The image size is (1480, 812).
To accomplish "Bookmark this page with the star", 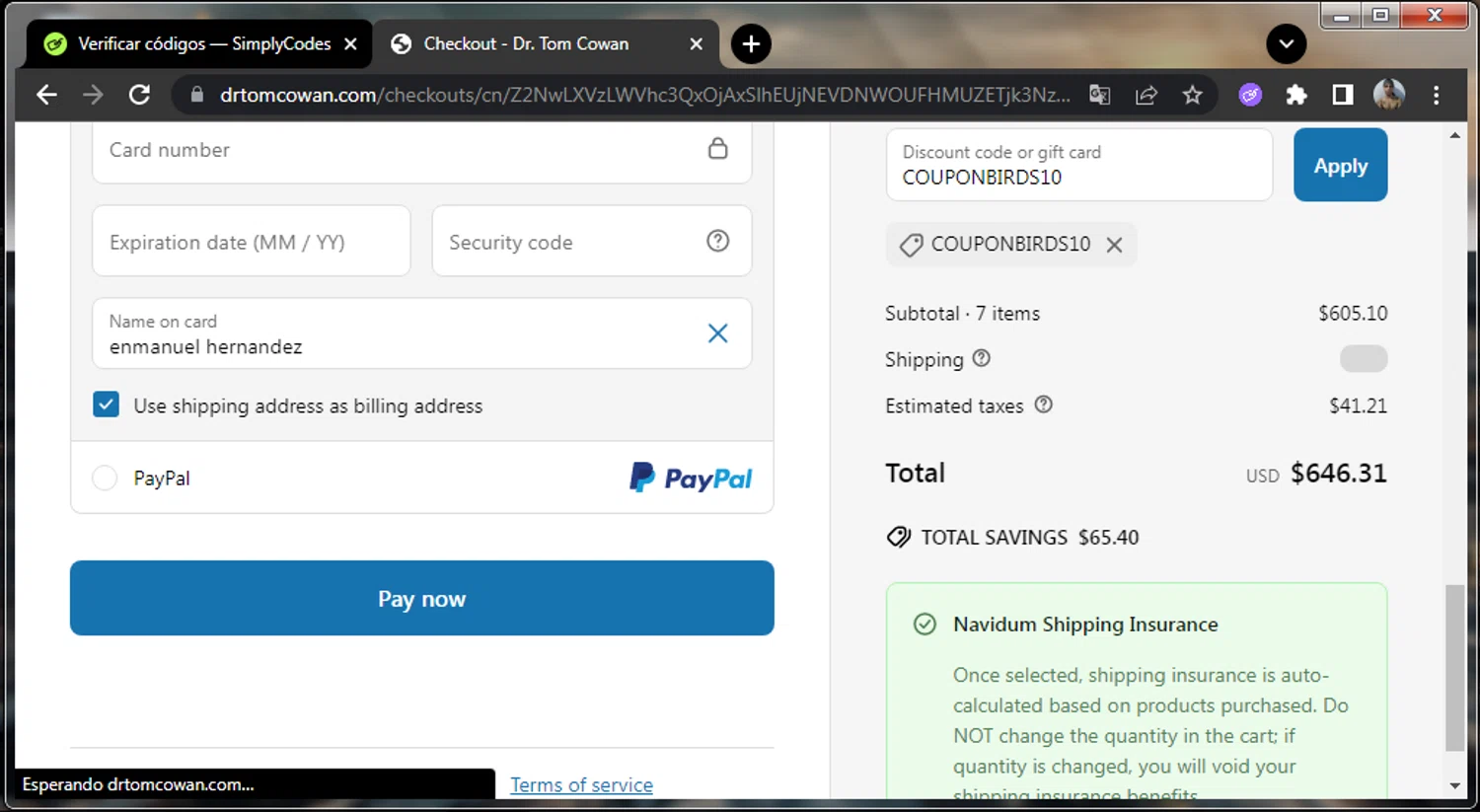I will click(x=1192, y=95).
